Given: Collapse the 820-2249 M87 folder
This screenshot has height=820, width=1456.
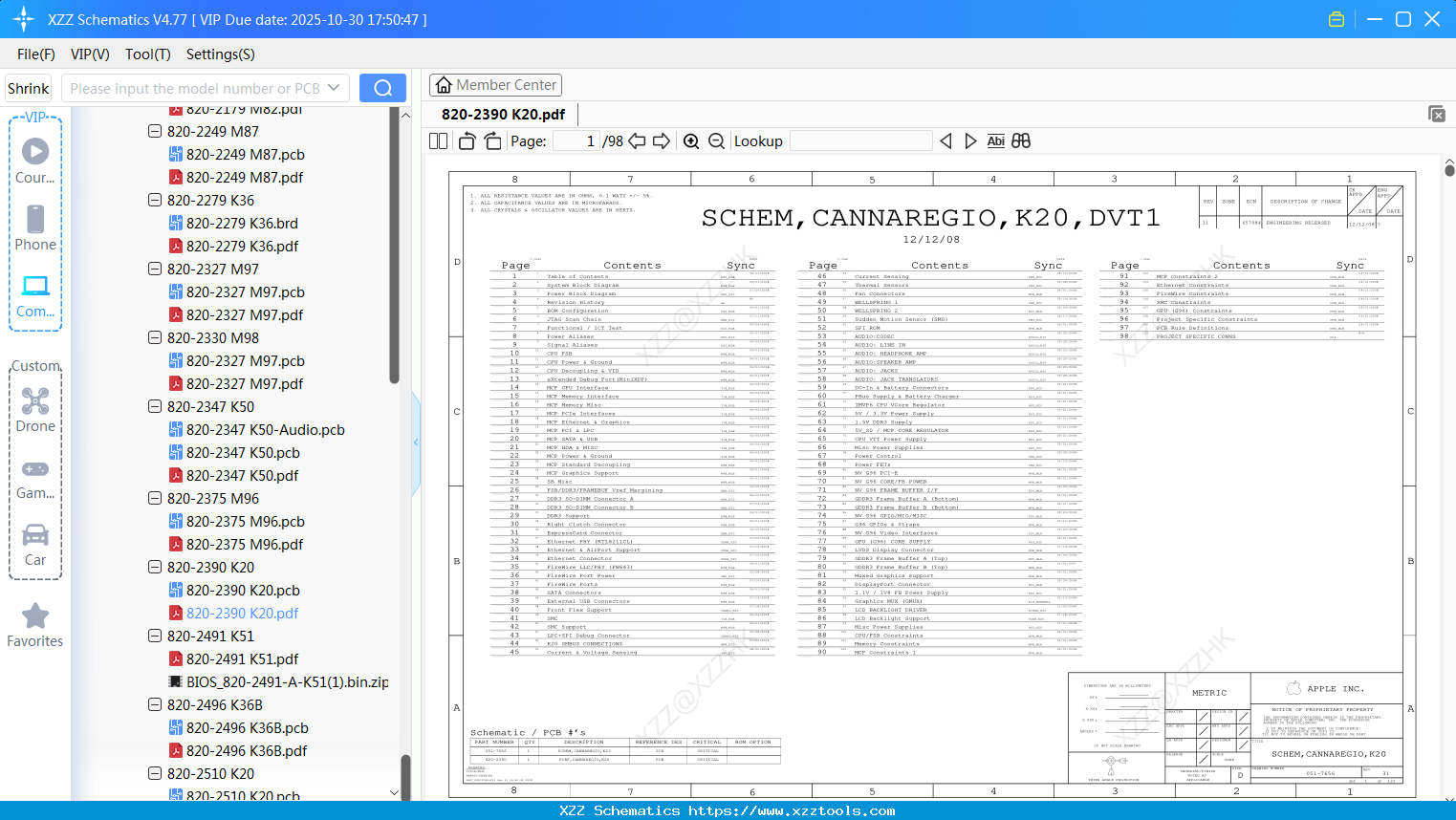Looking at the screenshot, I should (155, 131).
